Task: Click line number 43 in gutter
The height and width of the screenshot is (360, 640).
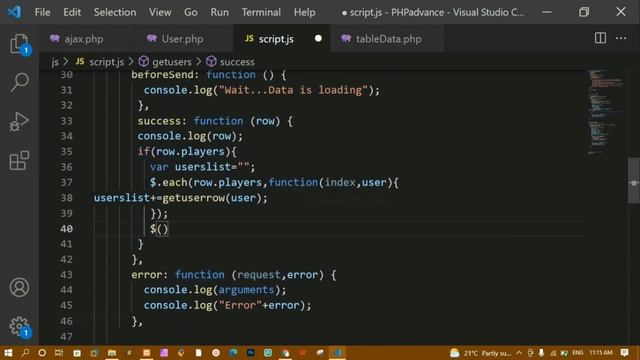Action: [67, 275]
